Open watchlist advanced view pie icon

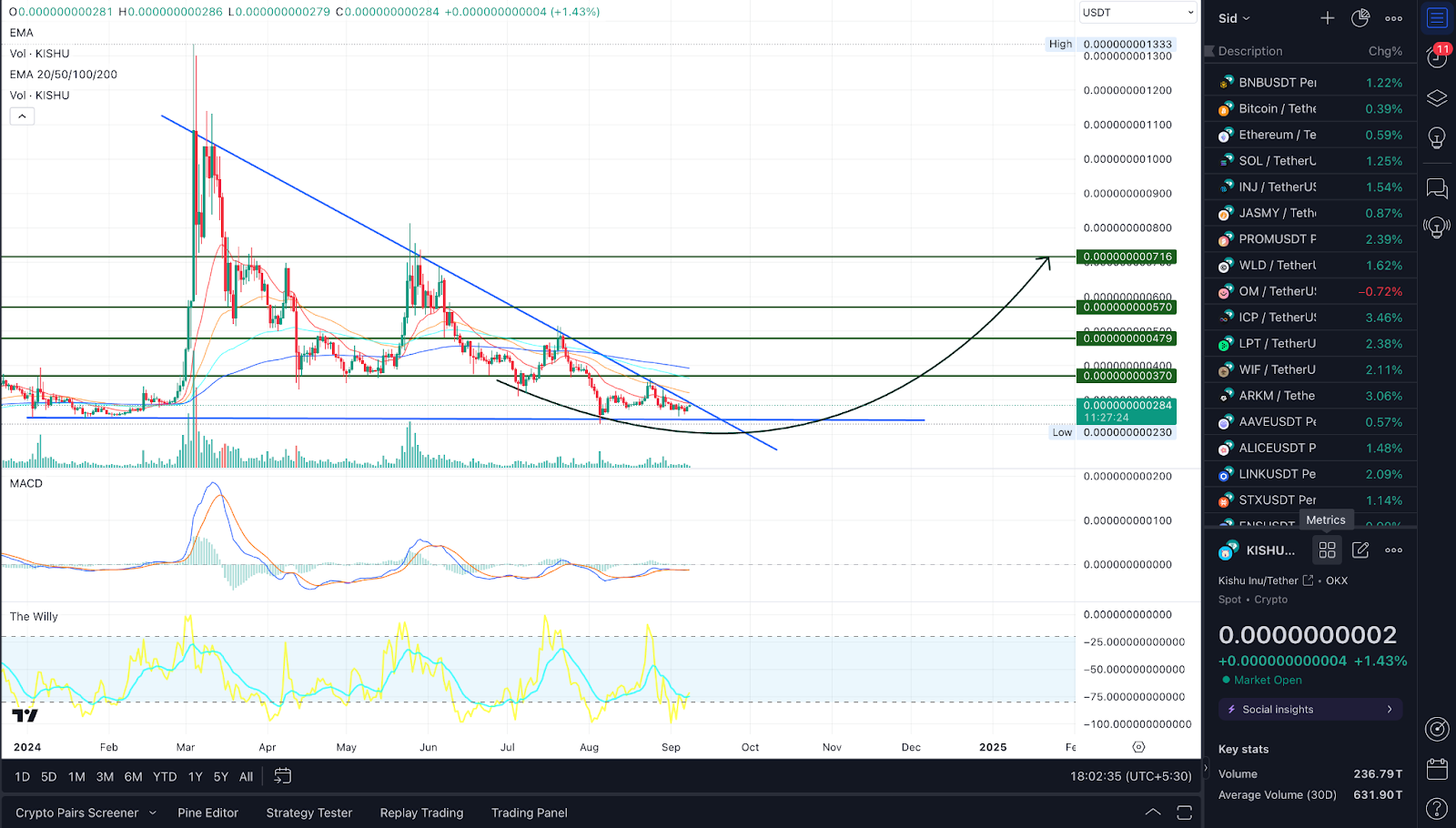coord(1360,18)
